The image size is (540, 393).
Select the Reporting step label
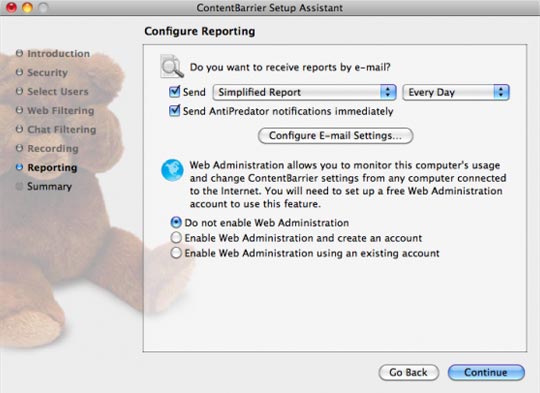52,168
